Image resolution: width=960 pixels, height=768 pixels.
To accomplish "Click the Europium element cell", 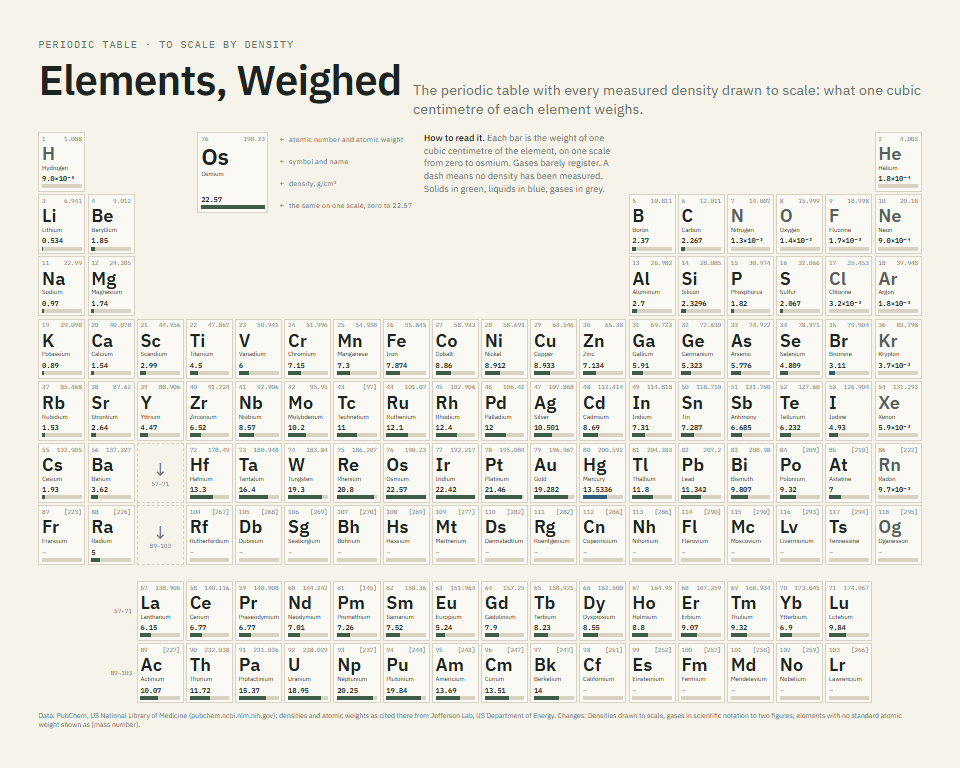I will [456, 611].
